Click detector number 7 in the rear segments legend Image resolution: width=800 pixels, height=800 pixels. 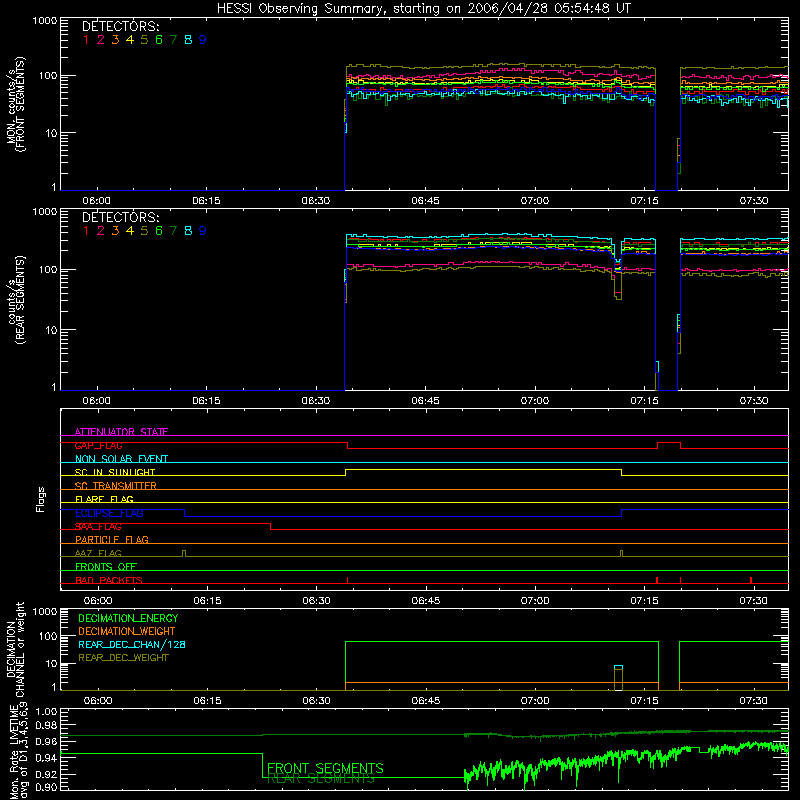(x=173, y=231)
